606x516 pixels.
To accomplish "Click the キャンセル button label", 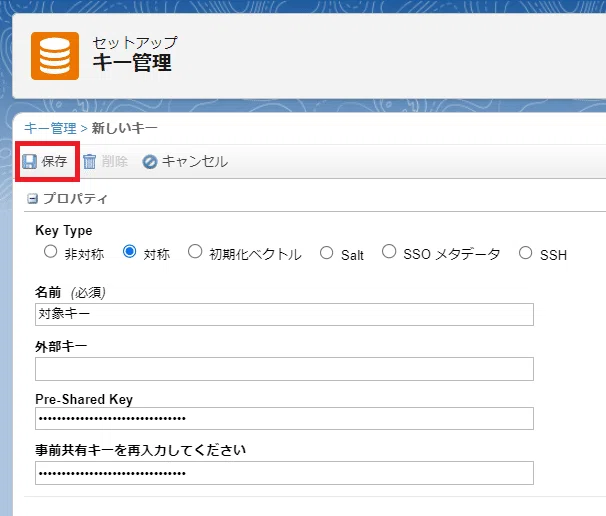I will pos(195,162).
